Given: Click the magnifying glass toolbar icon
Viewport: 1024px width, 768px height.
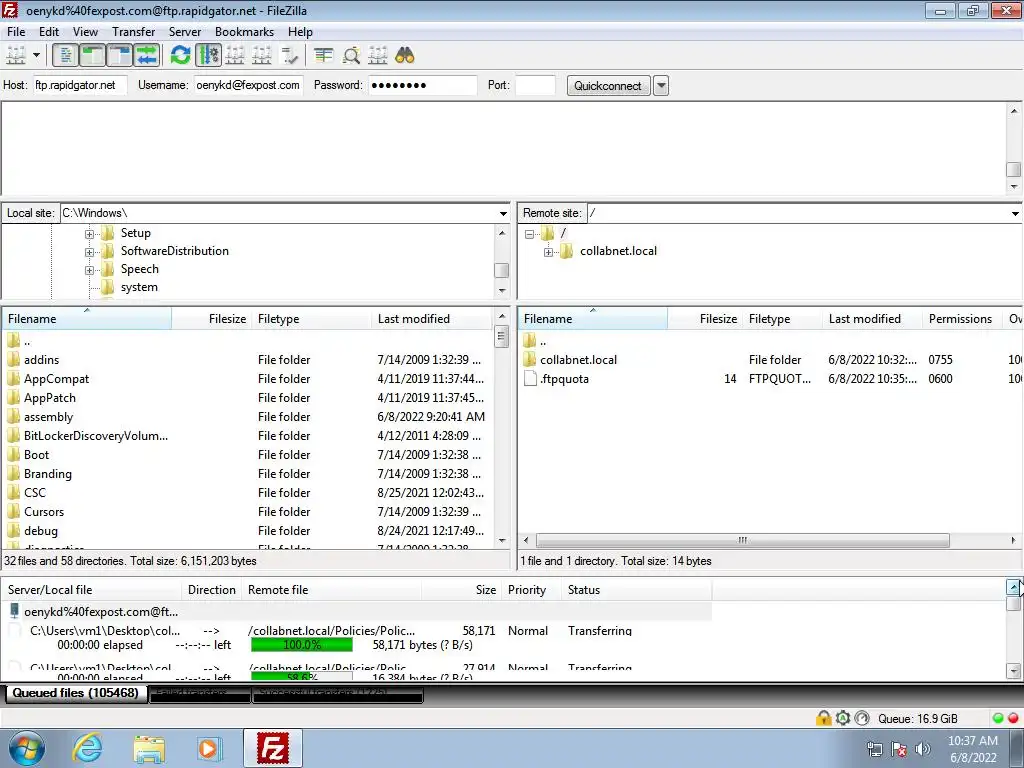Looking at the screenshot, I should [x=351, y=56].
